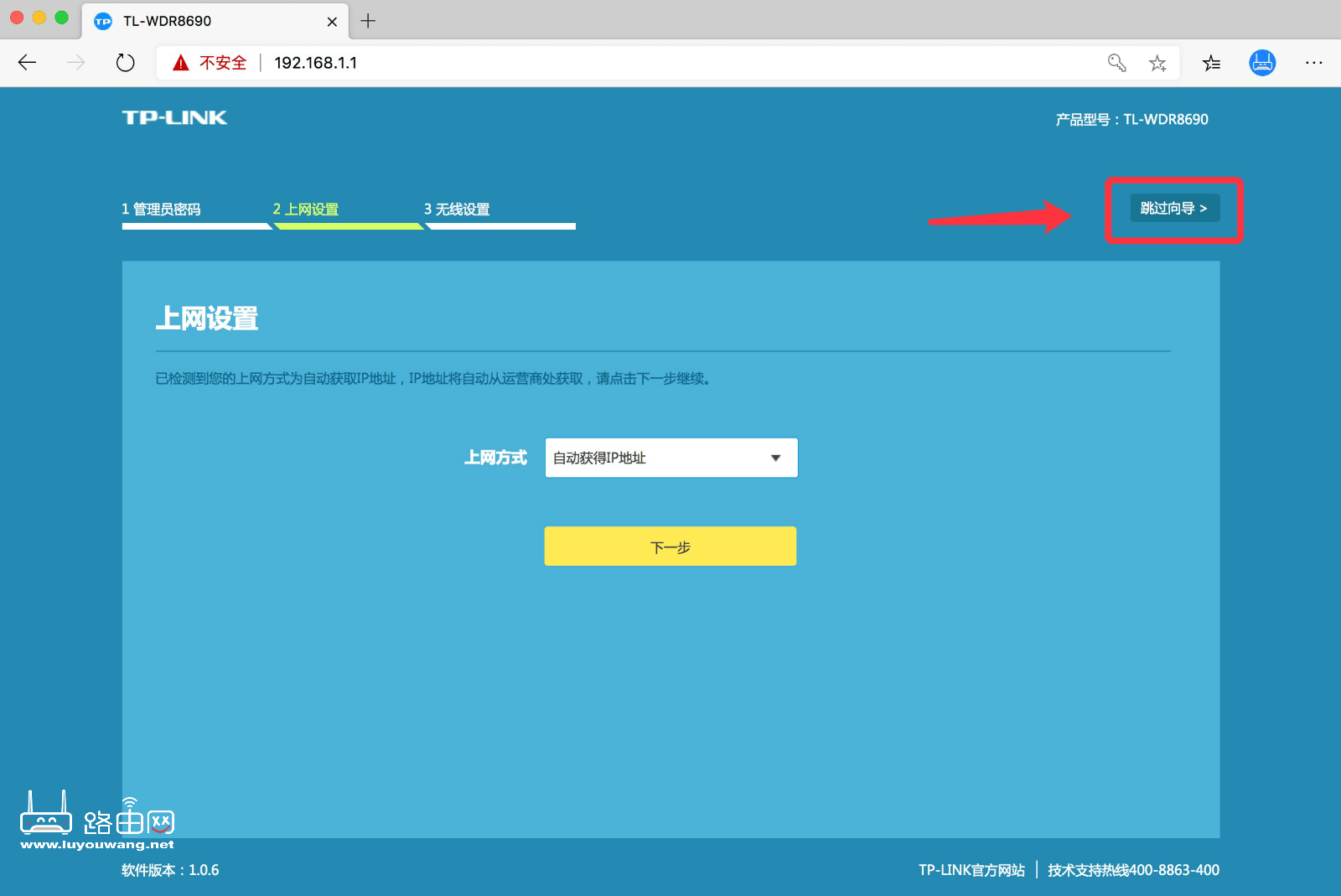This screenshot has width=1341, height=896.
Task: Skip the wizard via 跳过向导
Action: click(x=1174, y=208)
